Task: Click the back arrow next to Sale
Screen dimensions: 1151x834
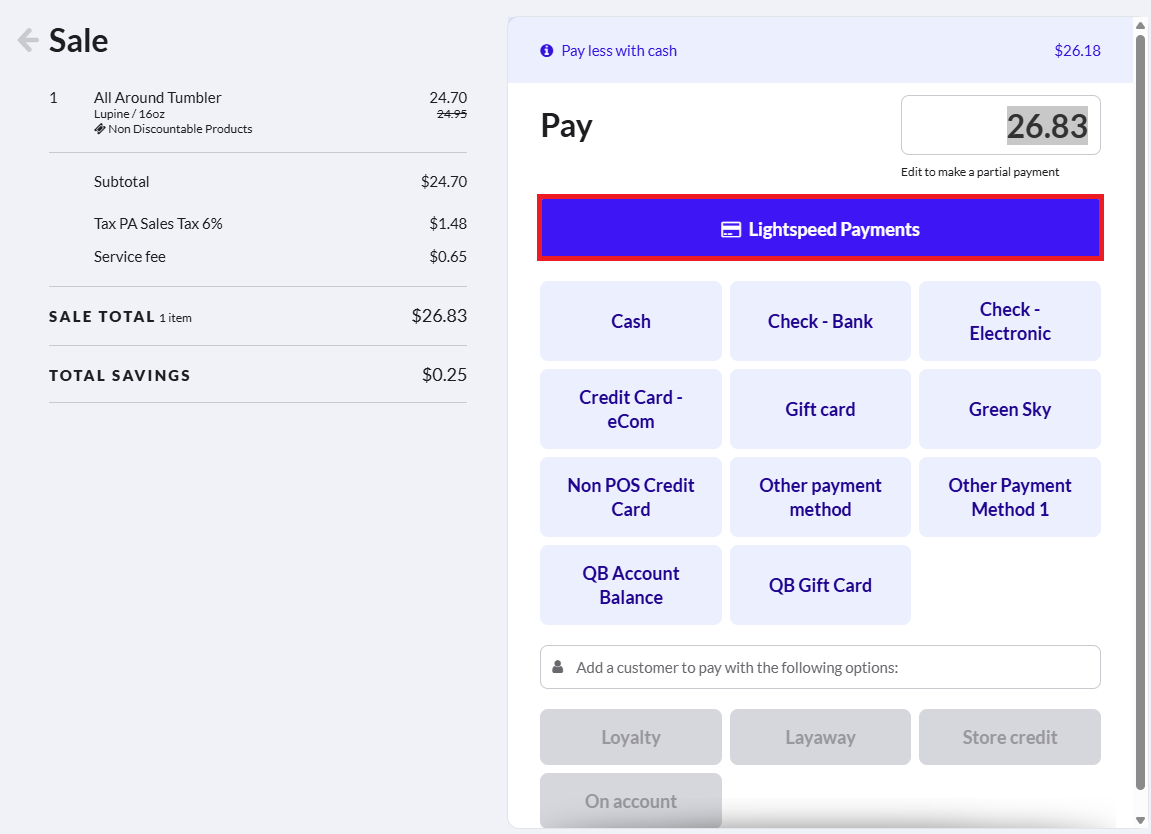Action: [x=28, y=40]
